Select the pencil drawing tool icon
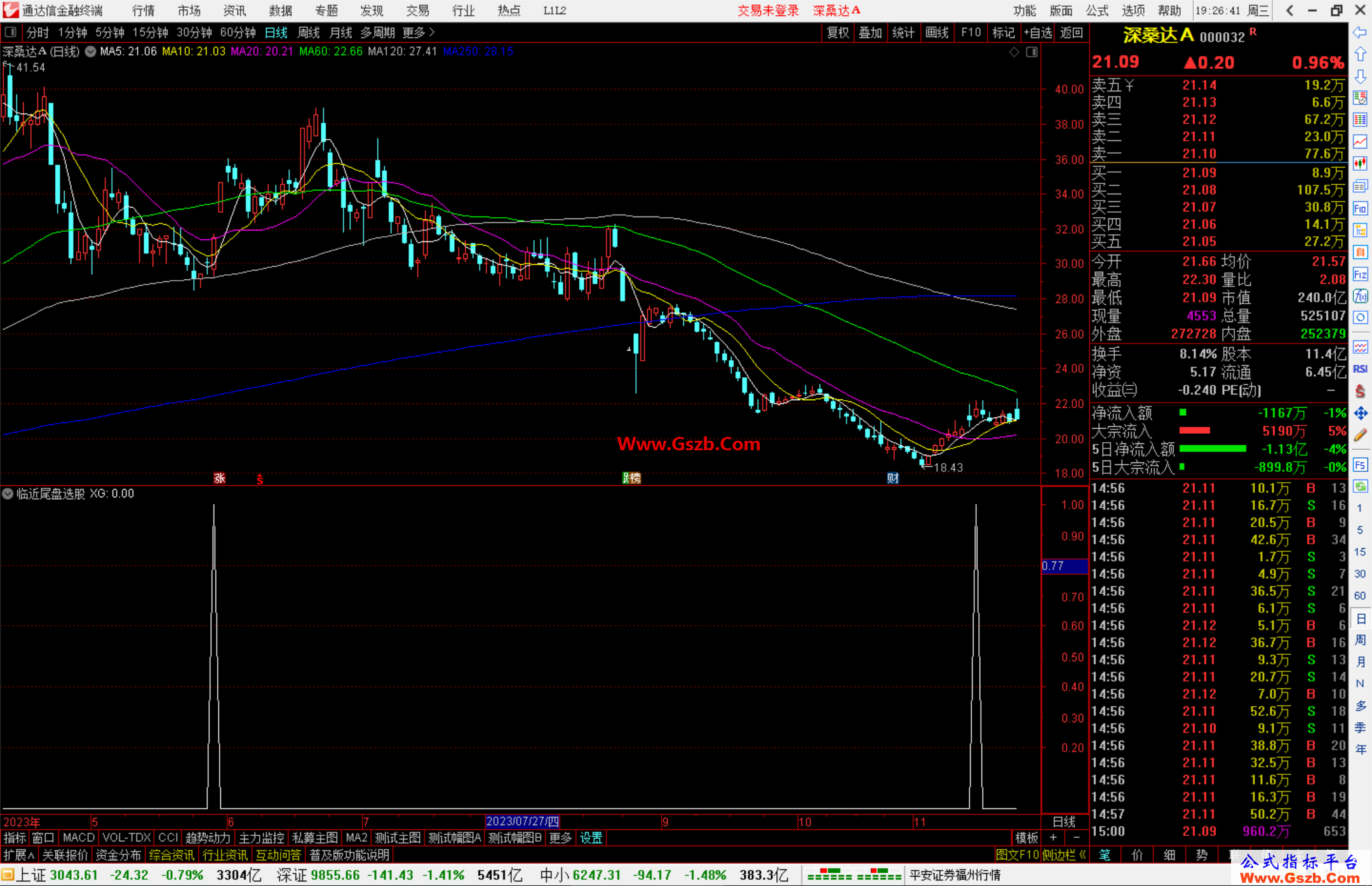 (x=1360, y=435)
